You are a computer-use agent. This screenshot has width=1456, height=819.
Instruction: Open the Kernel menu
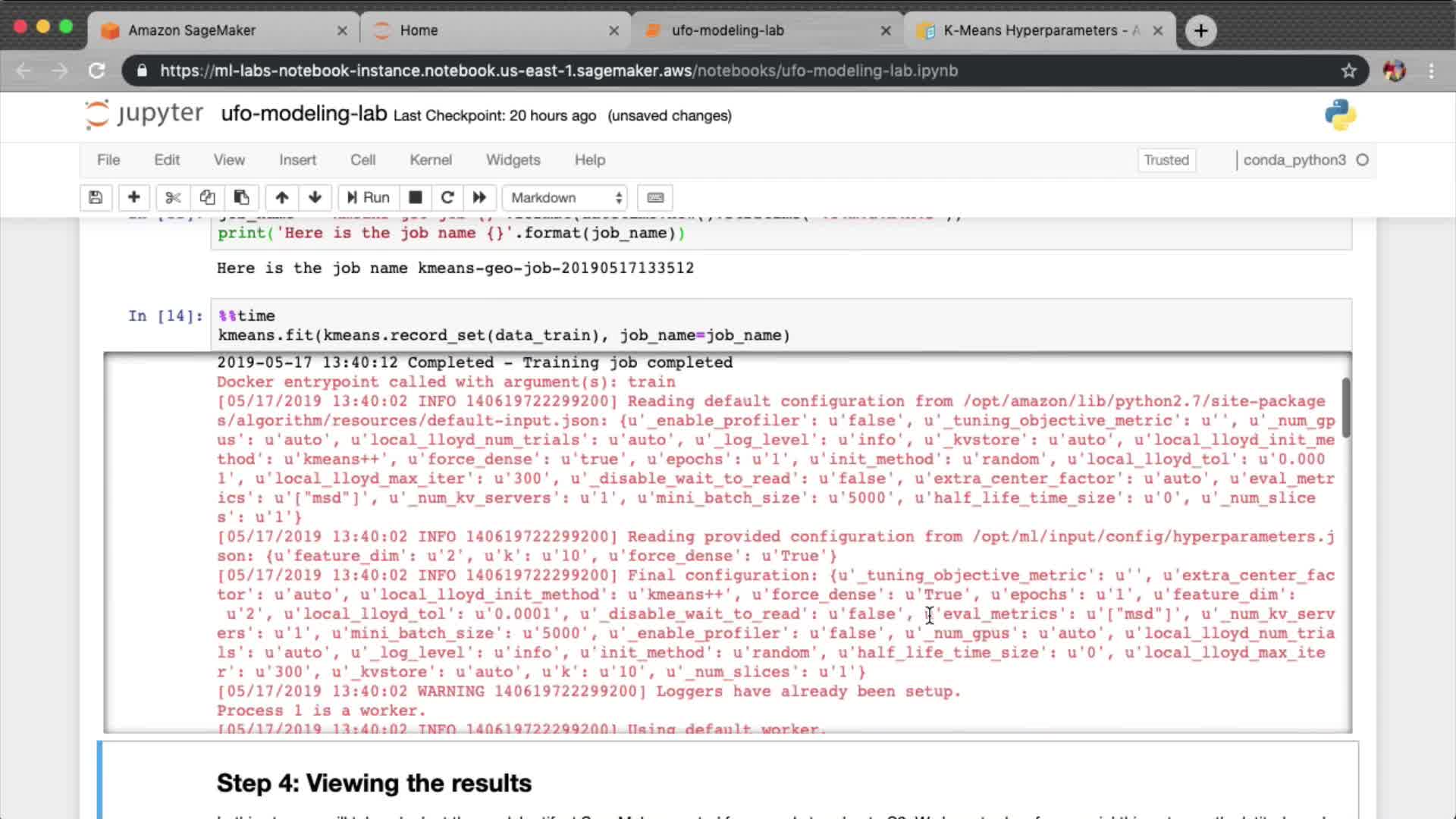coord(430,160)
